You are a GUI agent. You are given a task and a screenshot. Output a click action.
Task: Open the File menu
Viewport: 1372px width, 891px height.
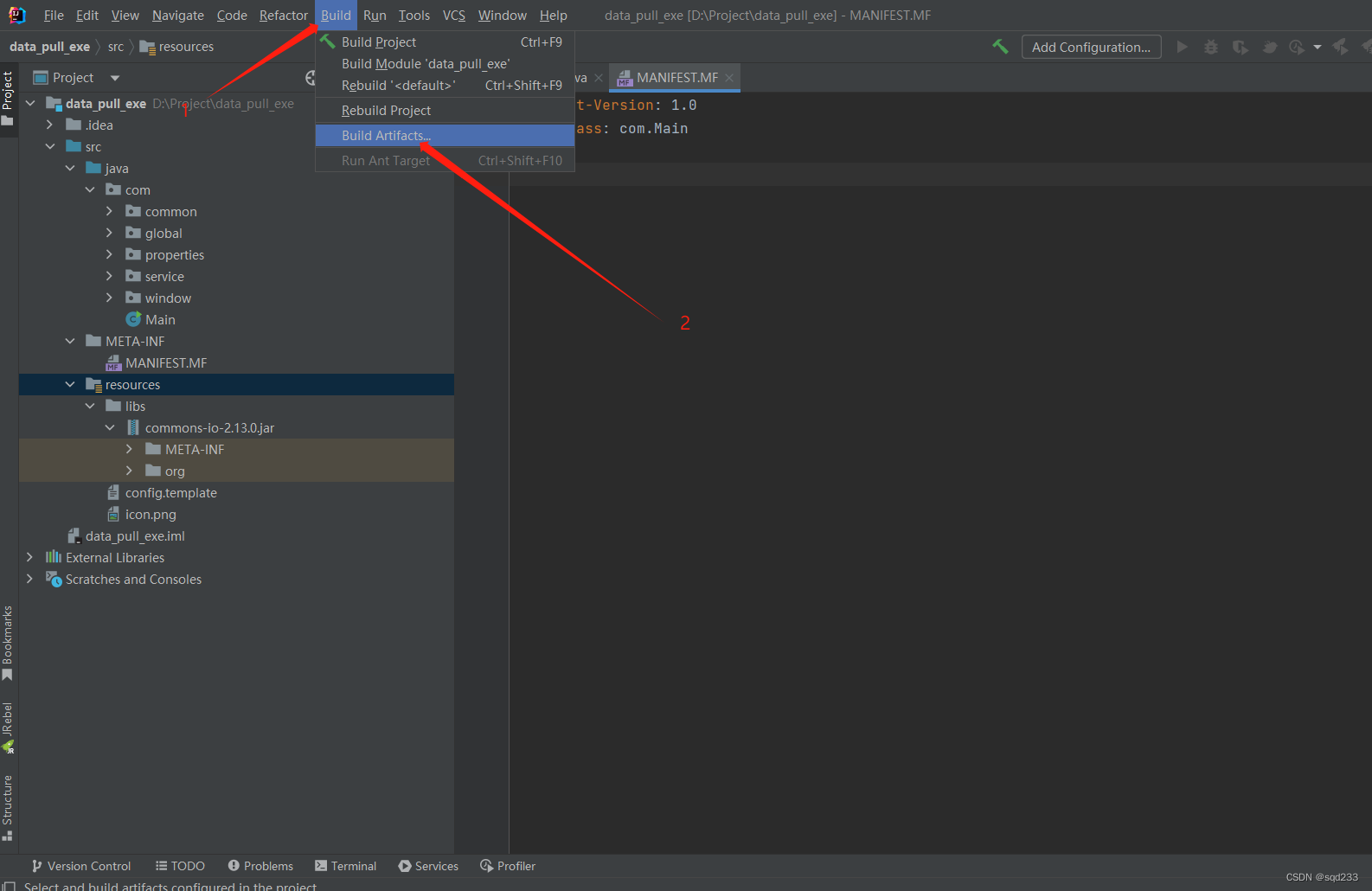point(54,15)
